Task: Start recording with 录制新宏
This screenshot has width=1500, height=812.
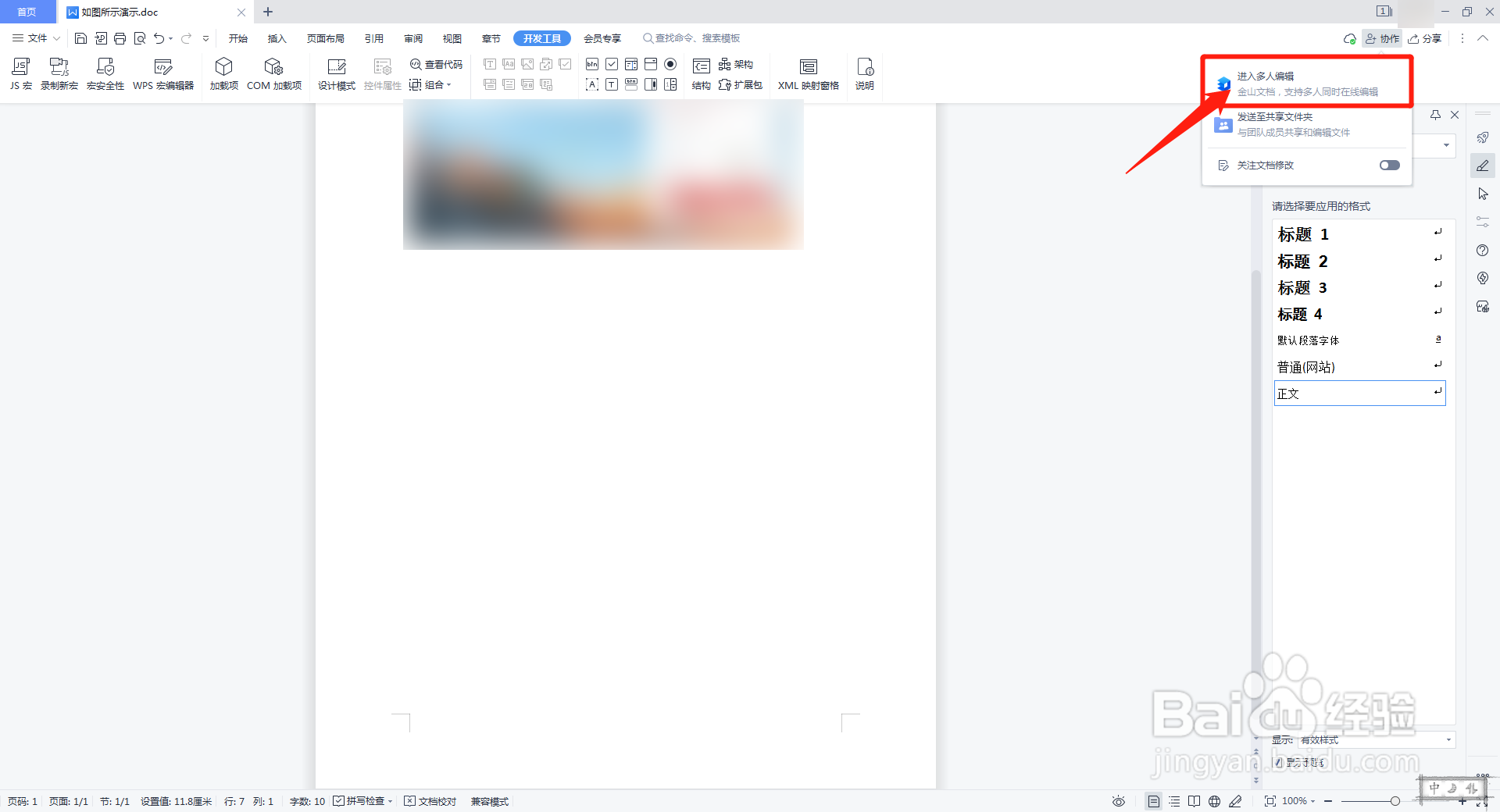Action: pos(59,74)
